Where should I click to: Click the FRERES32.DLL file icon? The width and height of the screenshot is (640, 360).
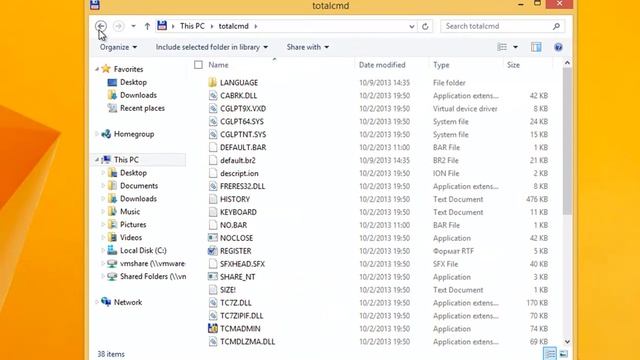213,186
